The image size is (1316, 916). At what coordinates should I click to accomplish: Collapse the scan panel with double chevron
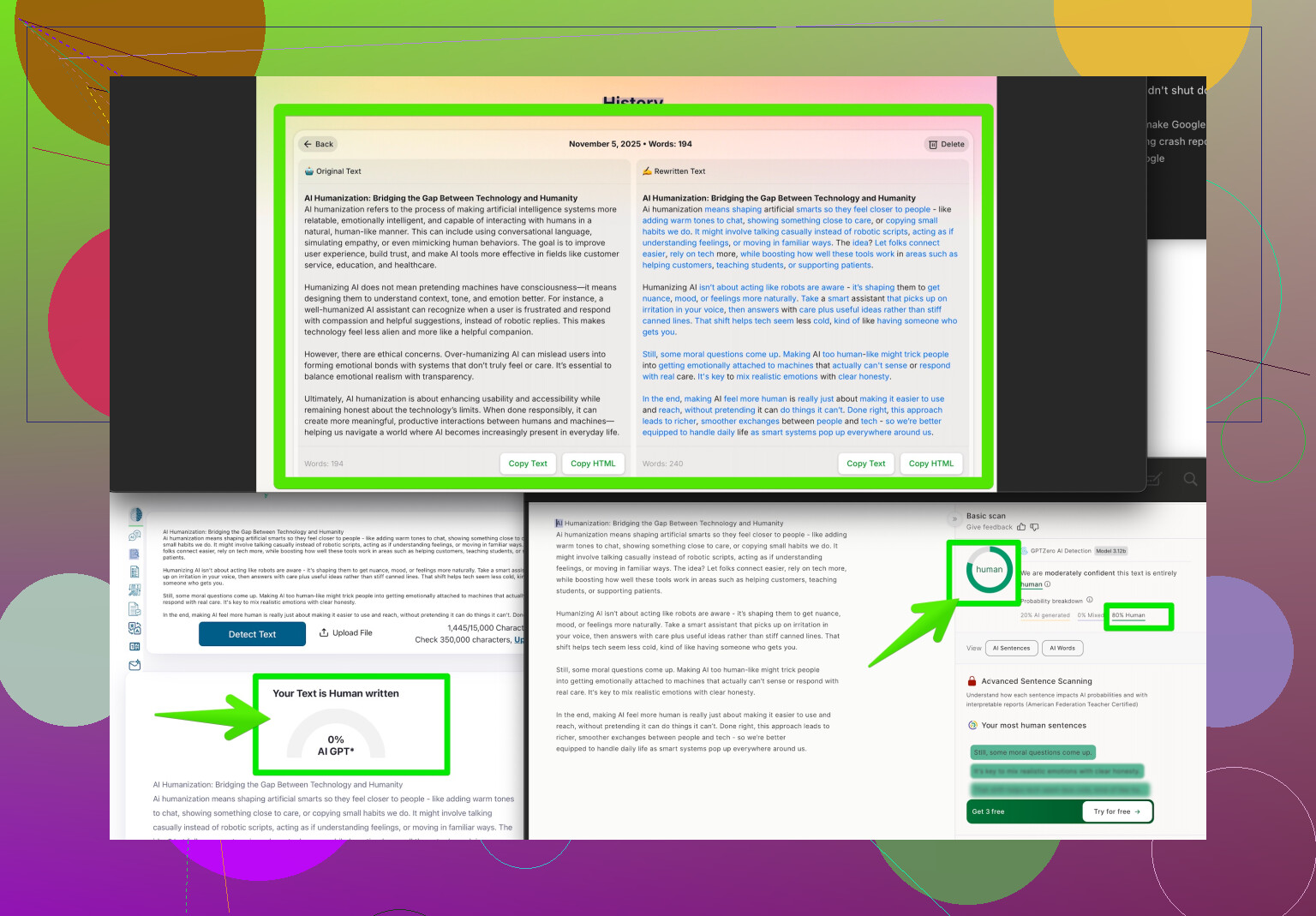pyautogui.click(x=954, y=519)
